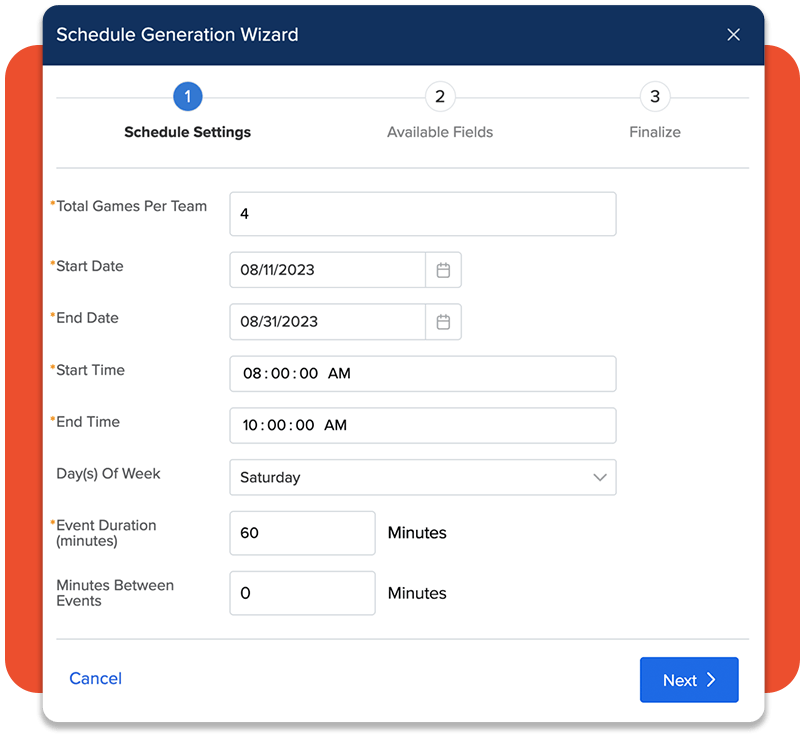Click inside the Start Time field
Screen dimensions: 800x741
point(422,373)
